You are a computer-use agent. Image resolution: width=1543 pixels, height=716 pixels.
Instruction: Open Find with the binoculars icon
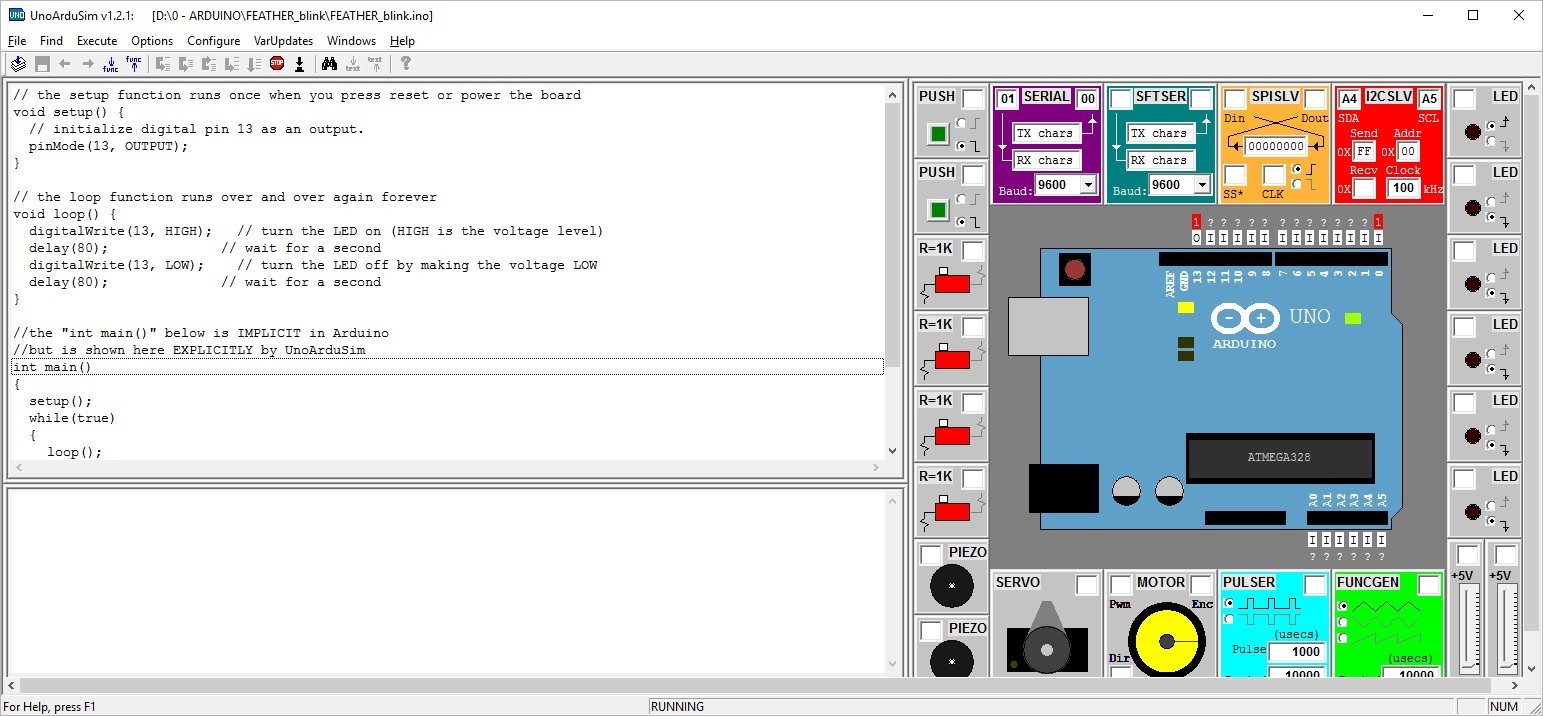tap(329, 64)
